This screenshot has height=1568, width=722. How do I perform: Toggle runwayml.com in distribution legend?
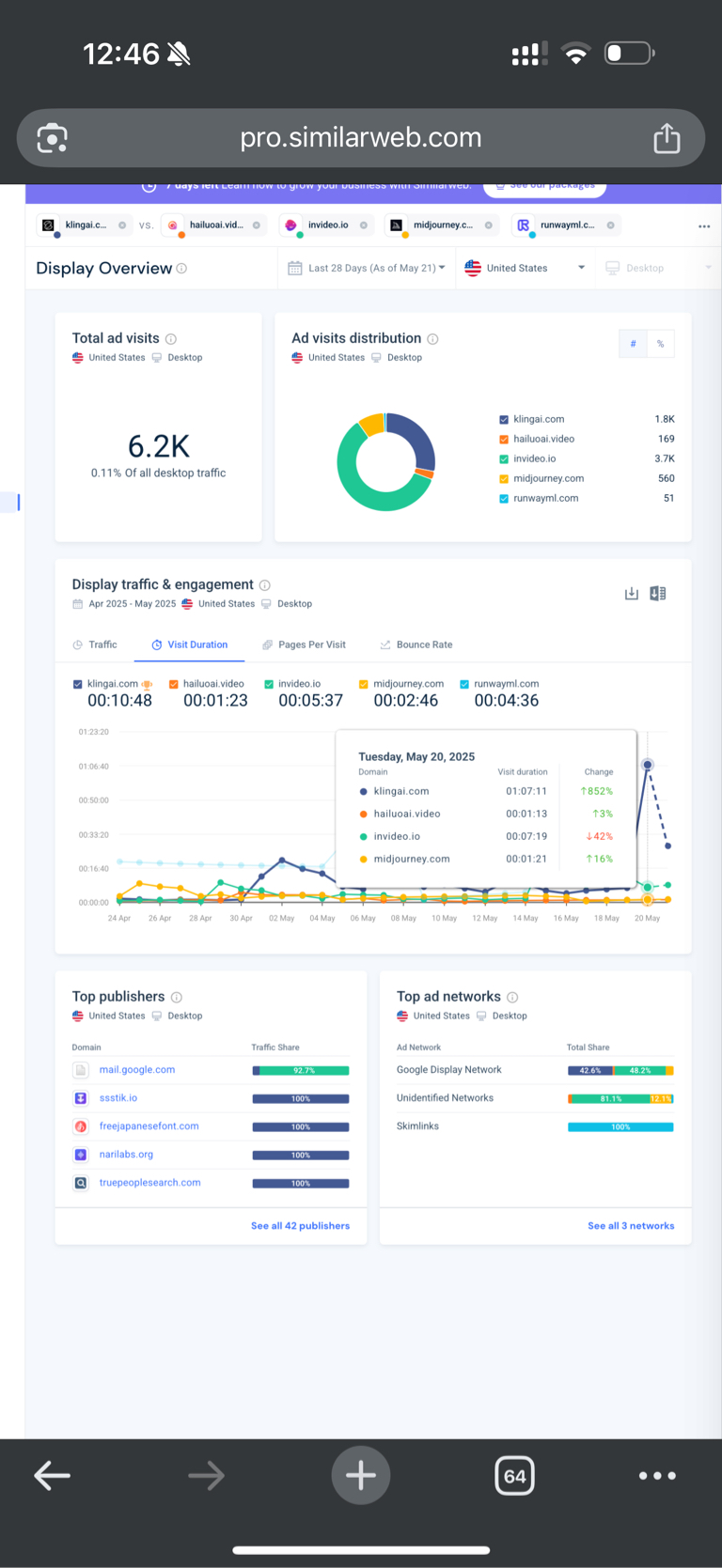(504, 498)
